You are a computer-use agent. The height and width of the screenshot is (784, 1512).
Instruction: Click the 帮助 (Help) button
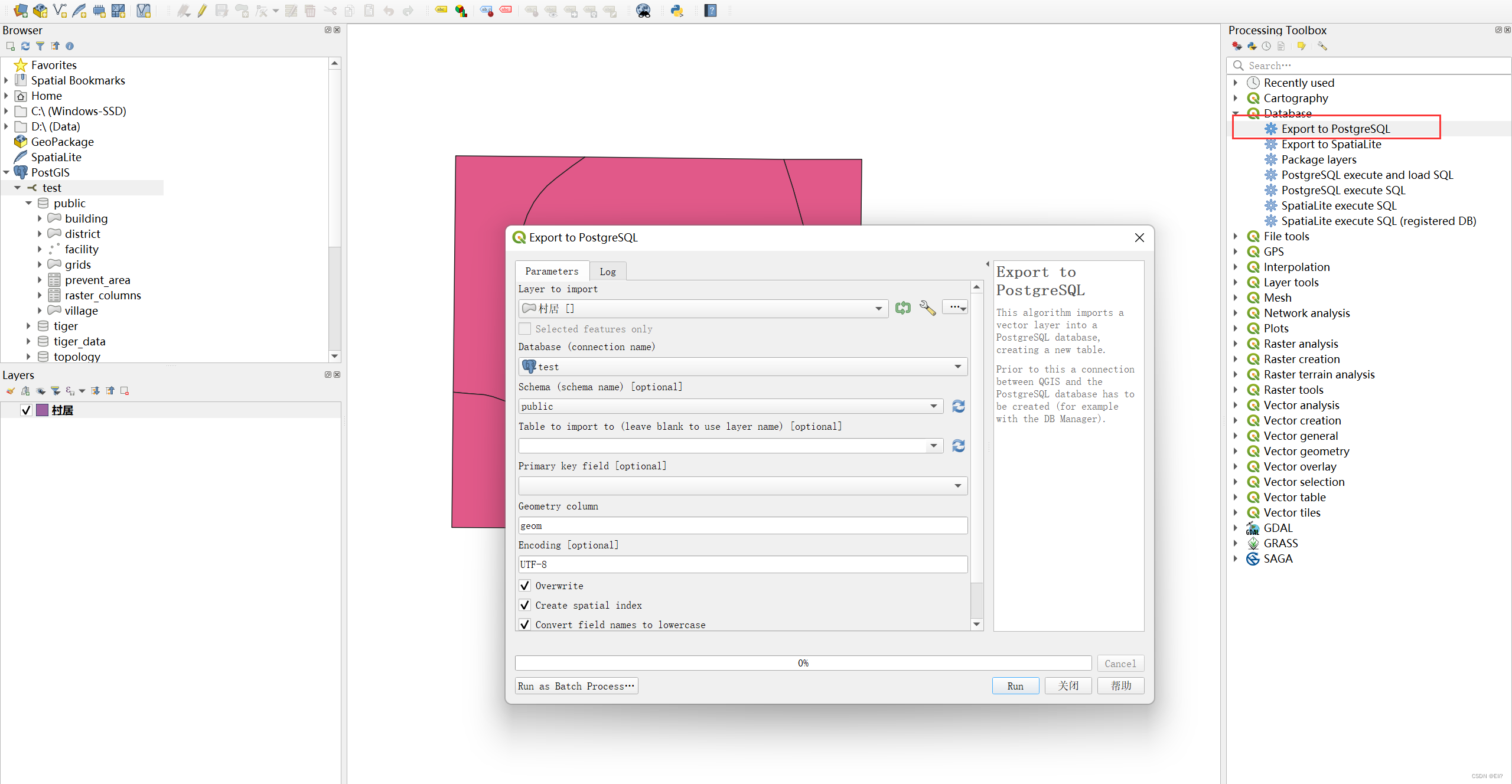(1120, 686)
